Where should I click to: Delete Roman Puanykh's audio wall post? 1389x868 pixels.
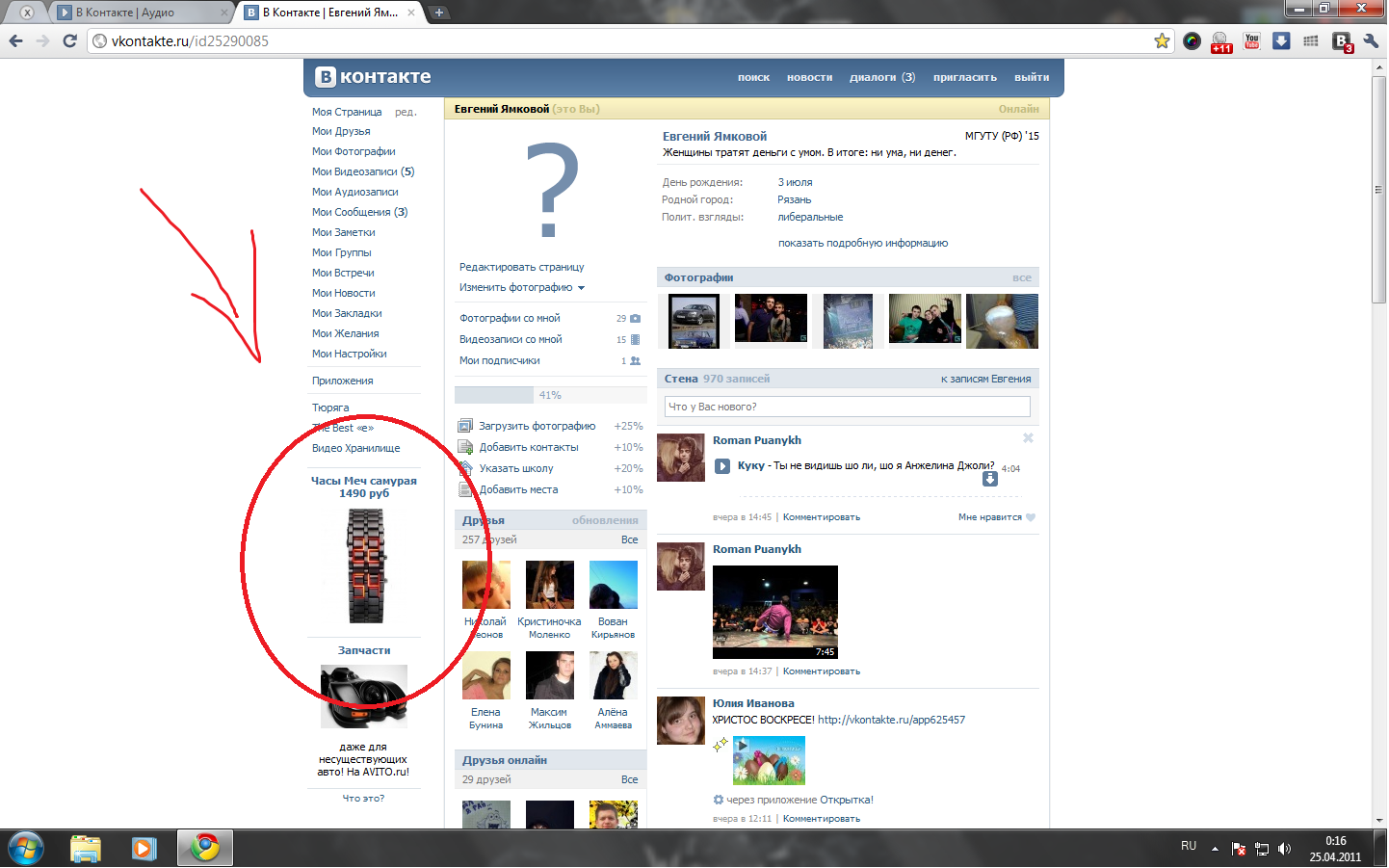[1028, 438]
